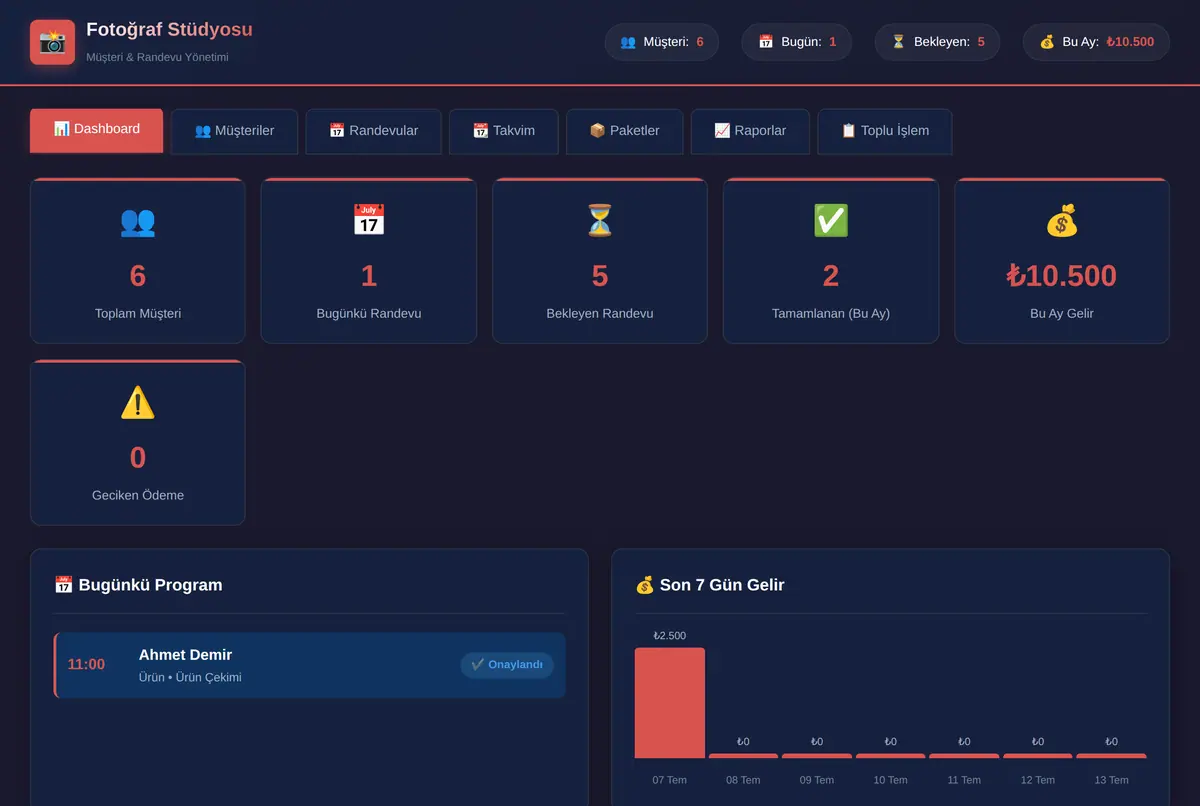Open the Randevular tab
1200x806 pixels.
pyautogui.click(x=373, y=131)
